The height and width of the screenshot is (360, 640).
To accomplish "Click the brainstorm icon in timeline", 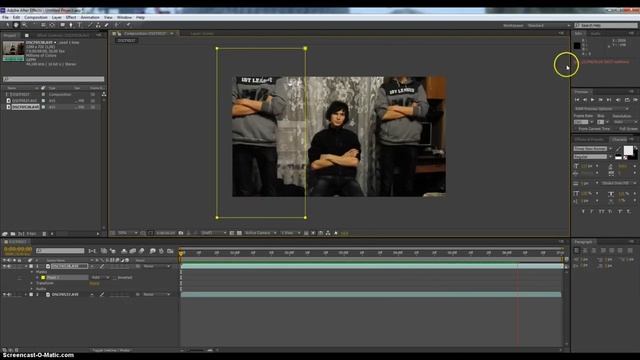I will (x=152, y=251).
